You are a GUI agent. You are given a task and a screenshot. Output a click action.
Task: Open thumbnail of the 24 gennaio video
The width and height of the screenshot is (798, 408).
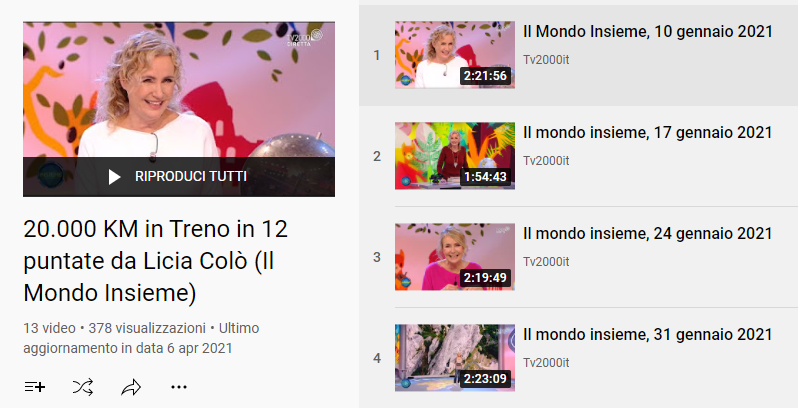(x=454, y=257)
